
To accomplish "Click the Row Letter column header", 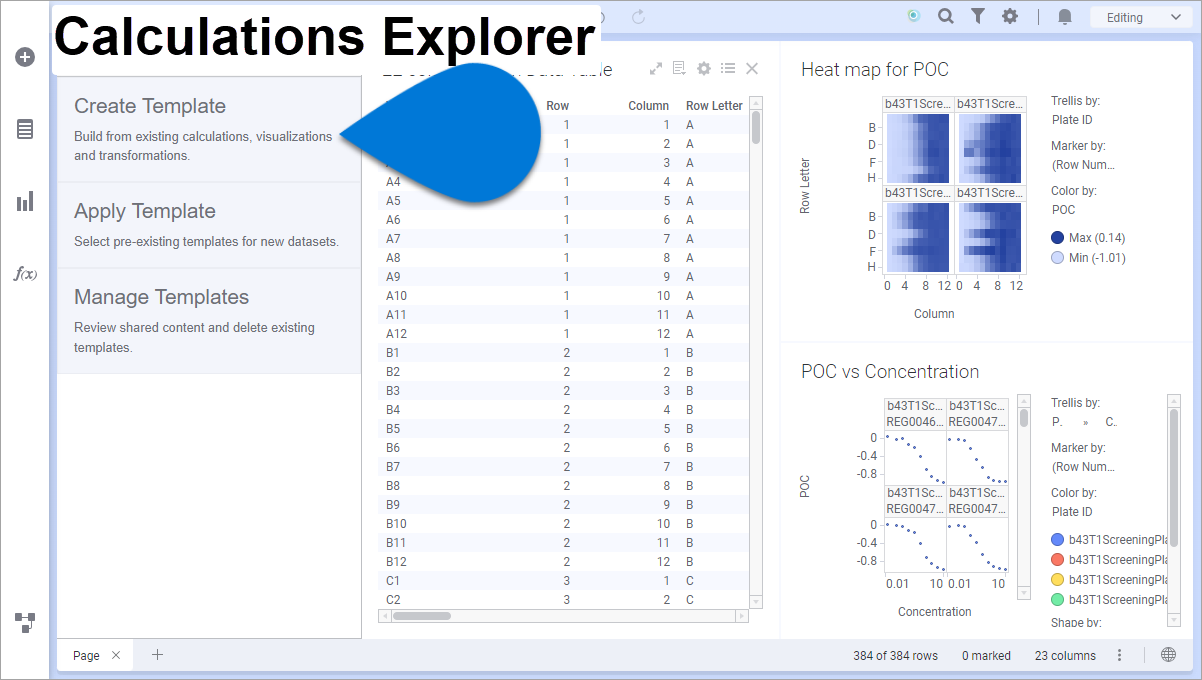I will coord(714,106).
